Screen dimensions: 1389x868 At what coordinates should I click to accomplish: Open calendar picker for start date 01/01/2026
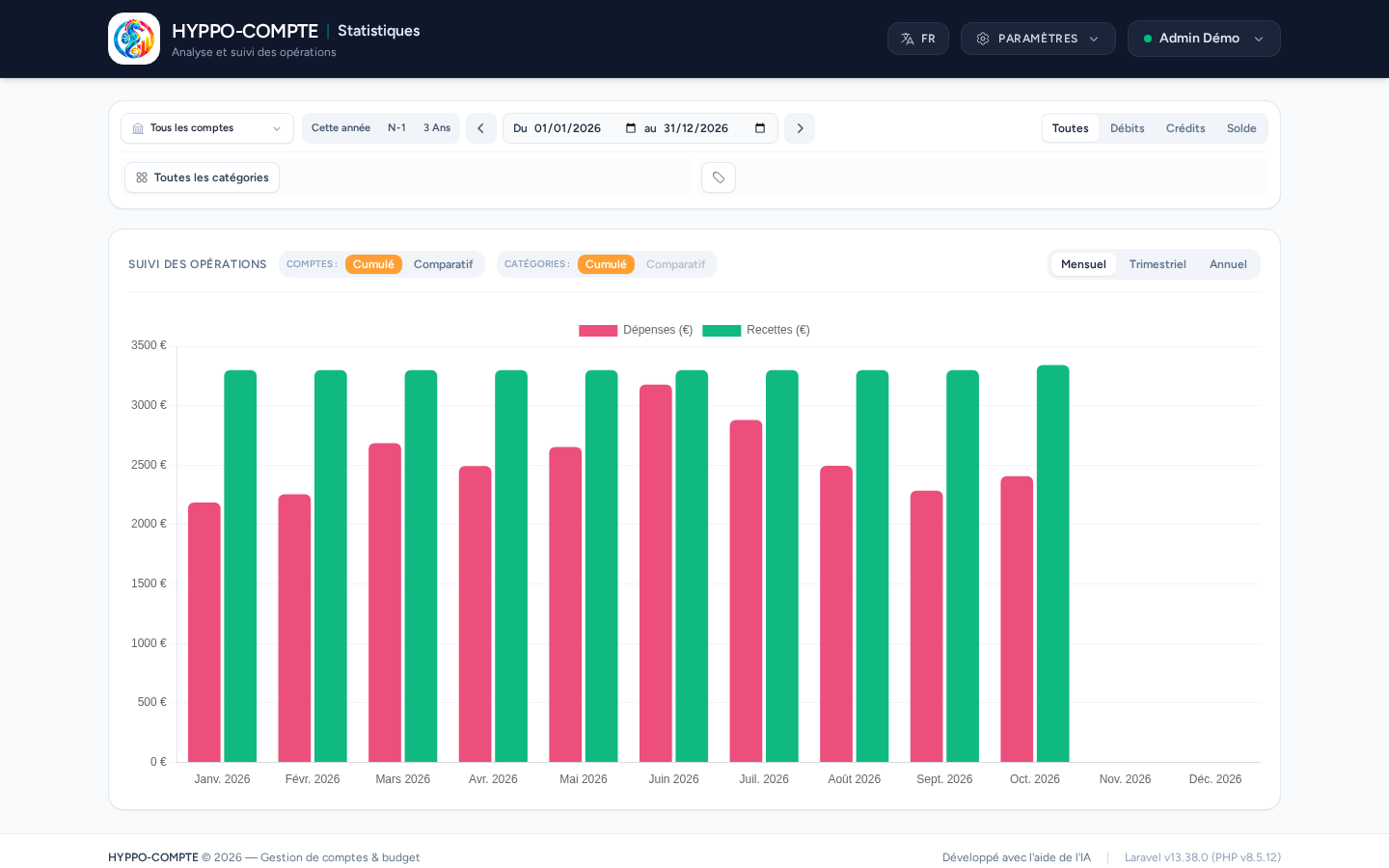[x=631, y=128]
